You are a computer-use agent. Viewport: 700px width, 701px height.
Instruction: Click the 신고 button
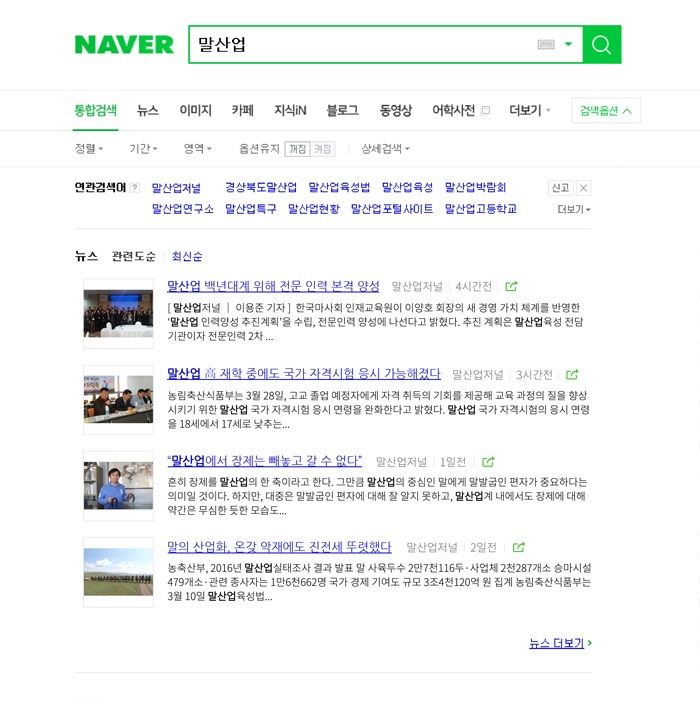click(561, 188)
